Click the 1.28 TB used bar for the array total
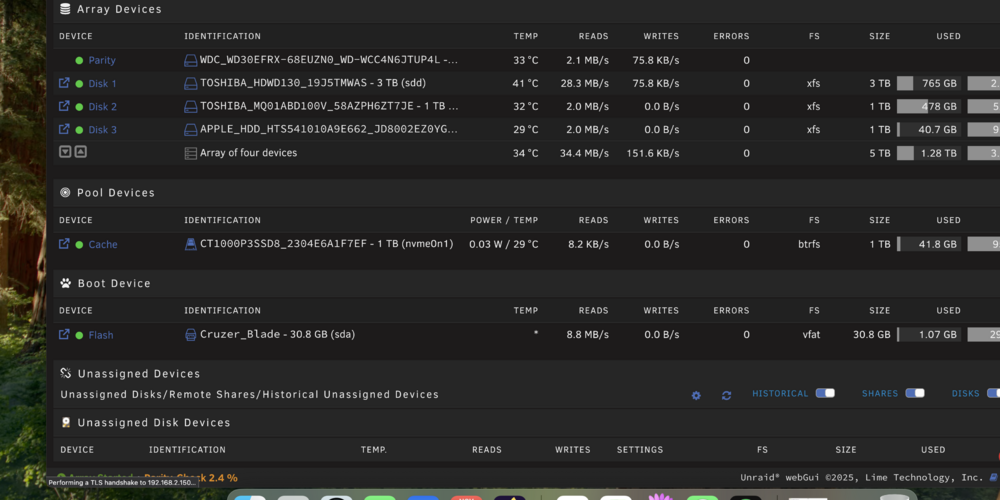 [x=929, y=153]
